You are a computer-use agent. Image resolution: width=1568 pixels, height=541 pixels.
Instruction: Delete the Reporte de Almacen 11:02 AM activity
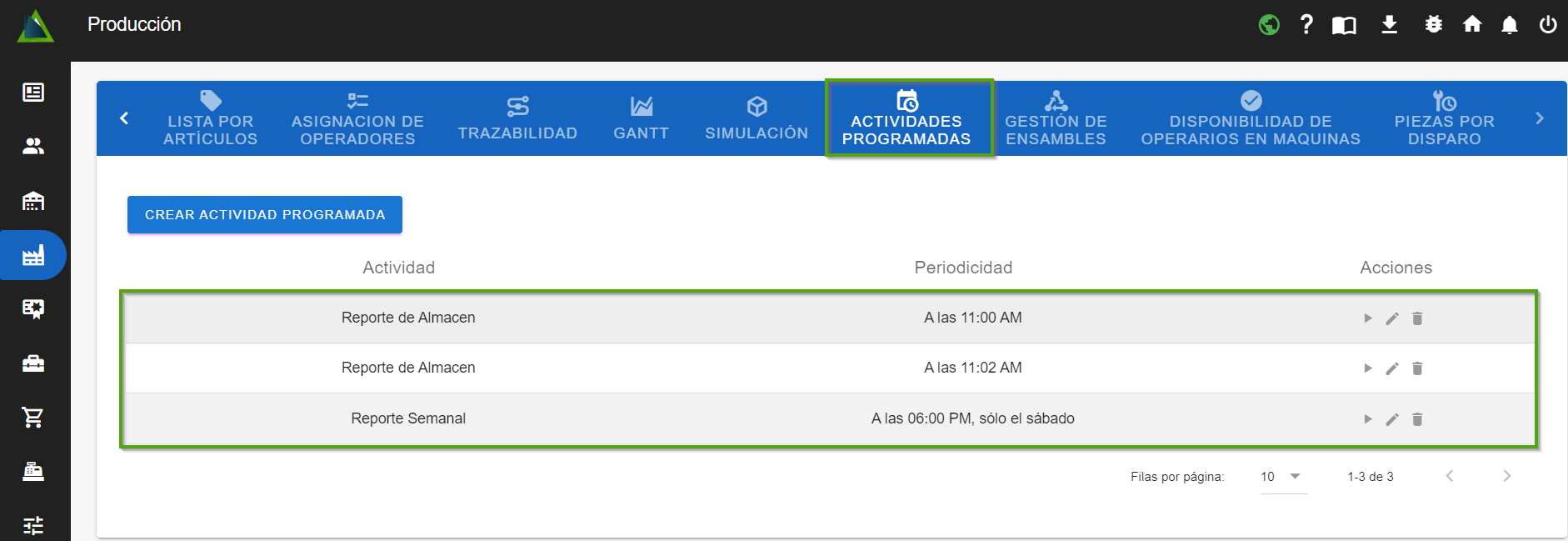1417,368
